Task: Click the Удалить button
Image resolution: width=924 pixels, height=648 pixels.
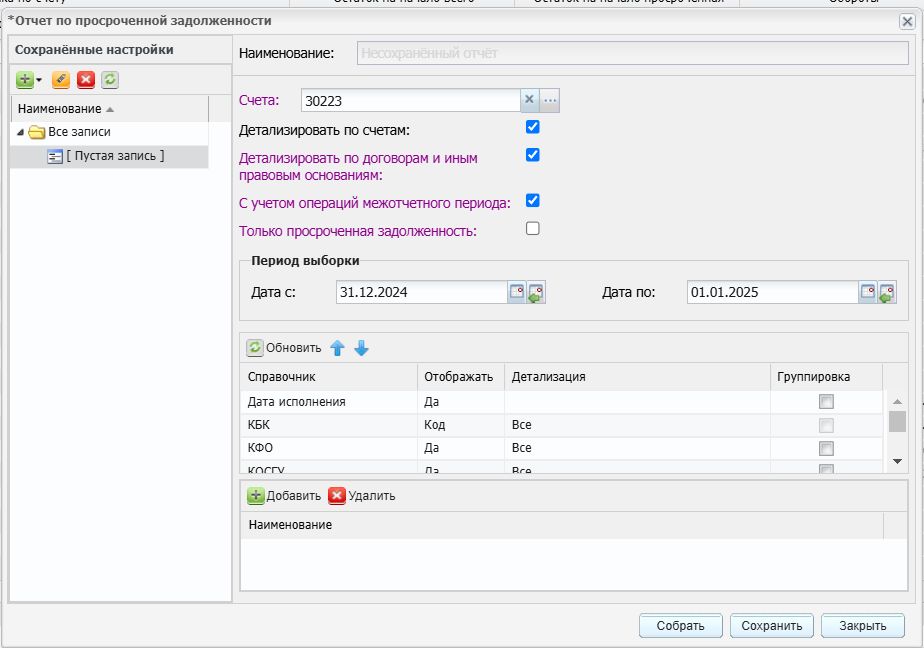Action: click(362, 495)
